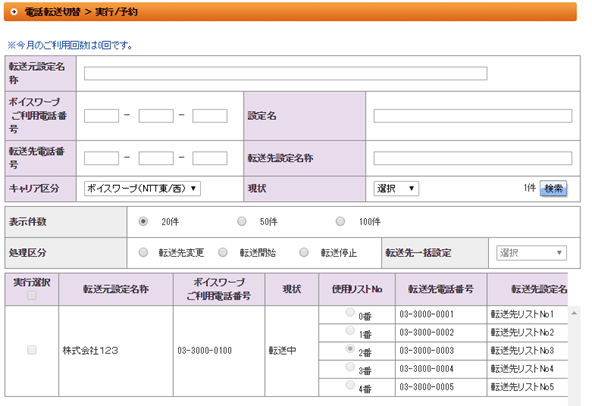Click the 現状 column header in results table
This screenshot has height=406, width=592.
tap(291, 289)
